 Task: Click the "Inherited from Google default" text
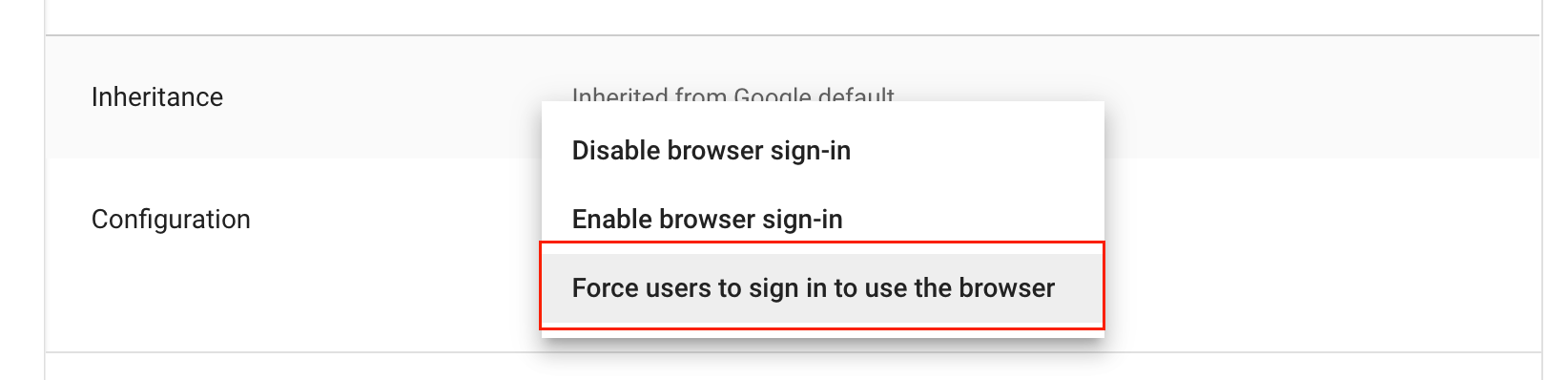(x=732, y=94)
